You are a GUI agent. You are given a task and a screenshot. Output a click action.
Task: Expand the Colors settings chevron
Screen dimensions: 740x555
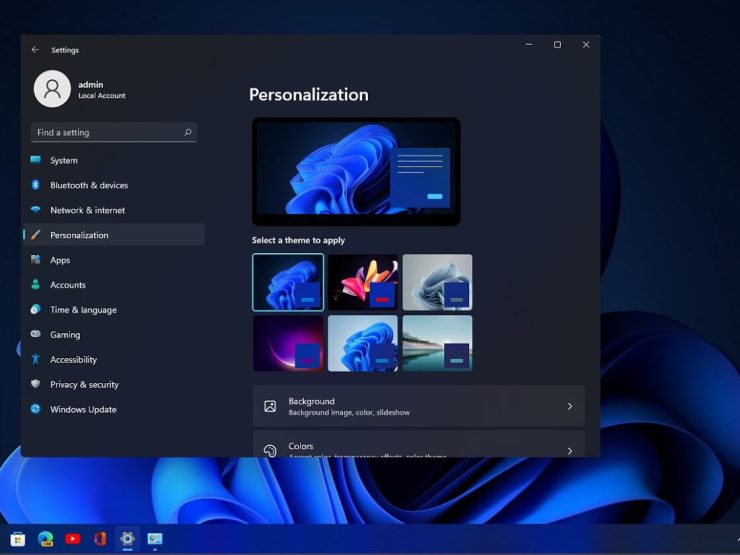[x=570, y=451]
